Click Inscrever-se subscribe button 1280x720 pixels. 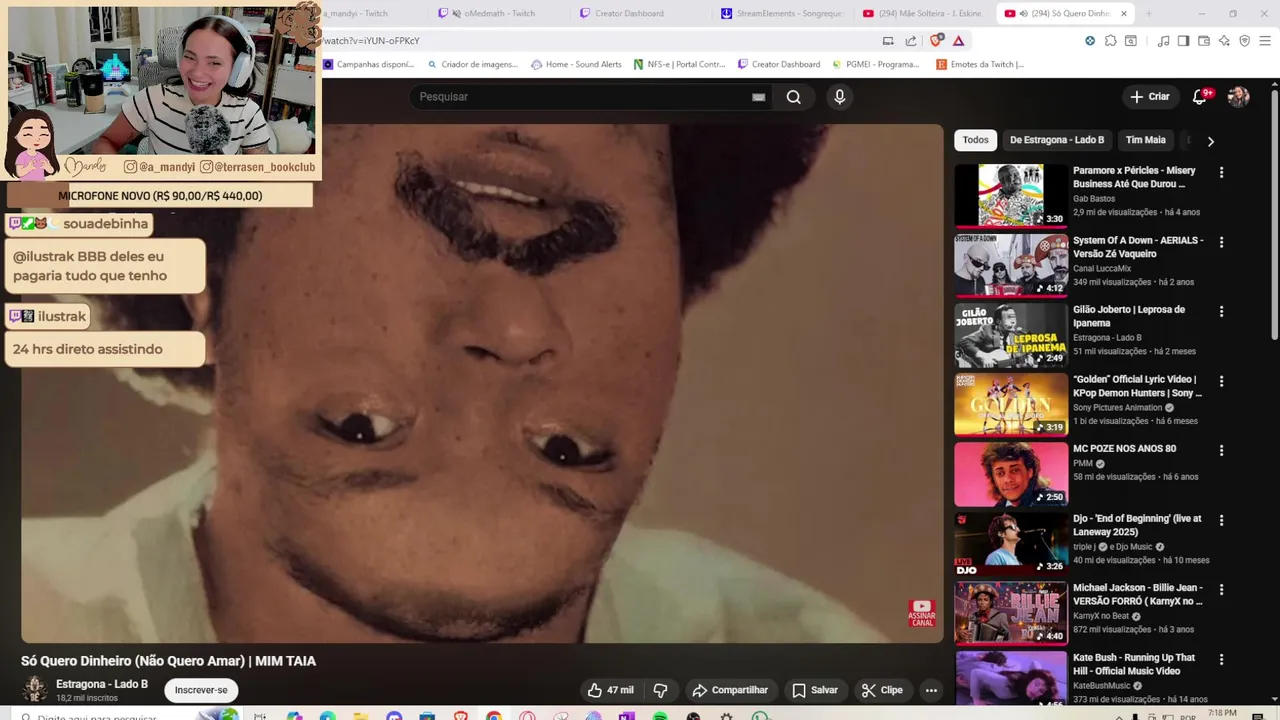tap(201, 690)
